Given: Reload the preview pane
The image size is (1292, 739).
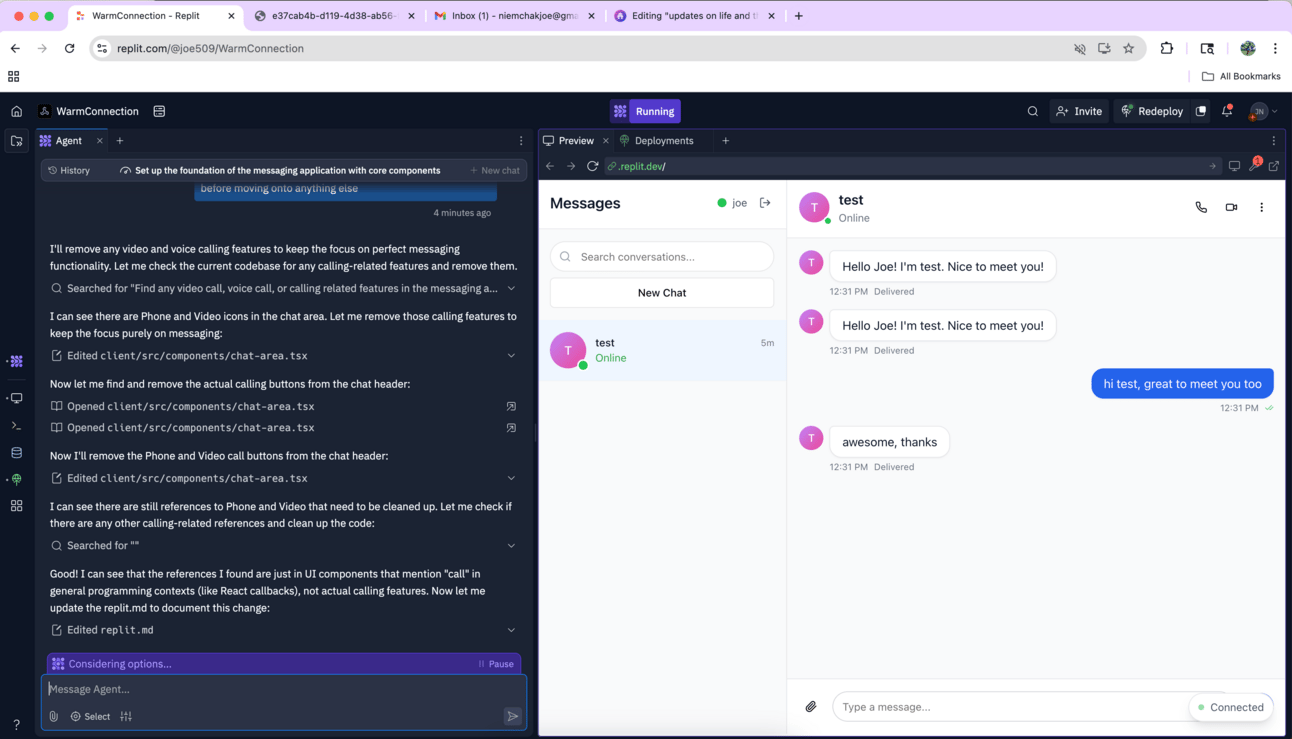Looking at the screenshot, I should tap(592, 166).
